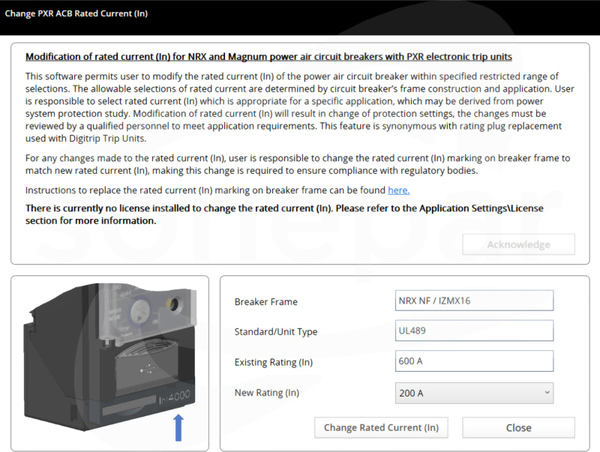Click the 'Breaker Frame' label
This screenshot has height=452, width=600.
(266, 302)
